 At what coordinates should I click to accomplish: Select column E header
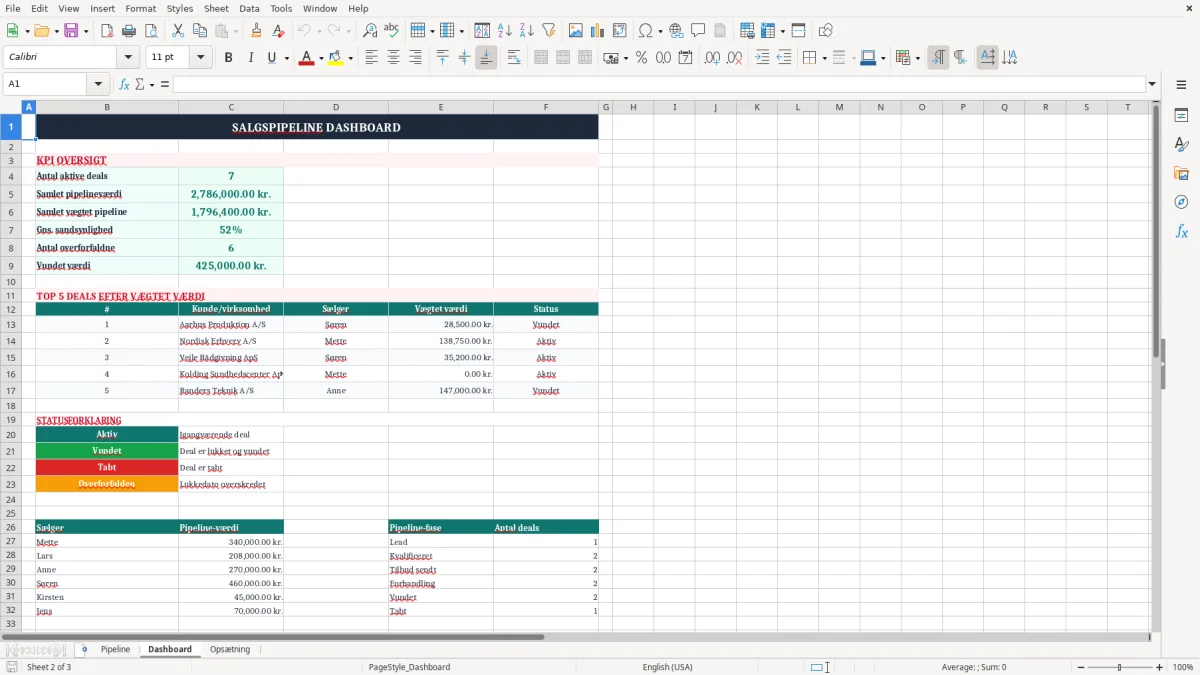(x=441, y=107)
